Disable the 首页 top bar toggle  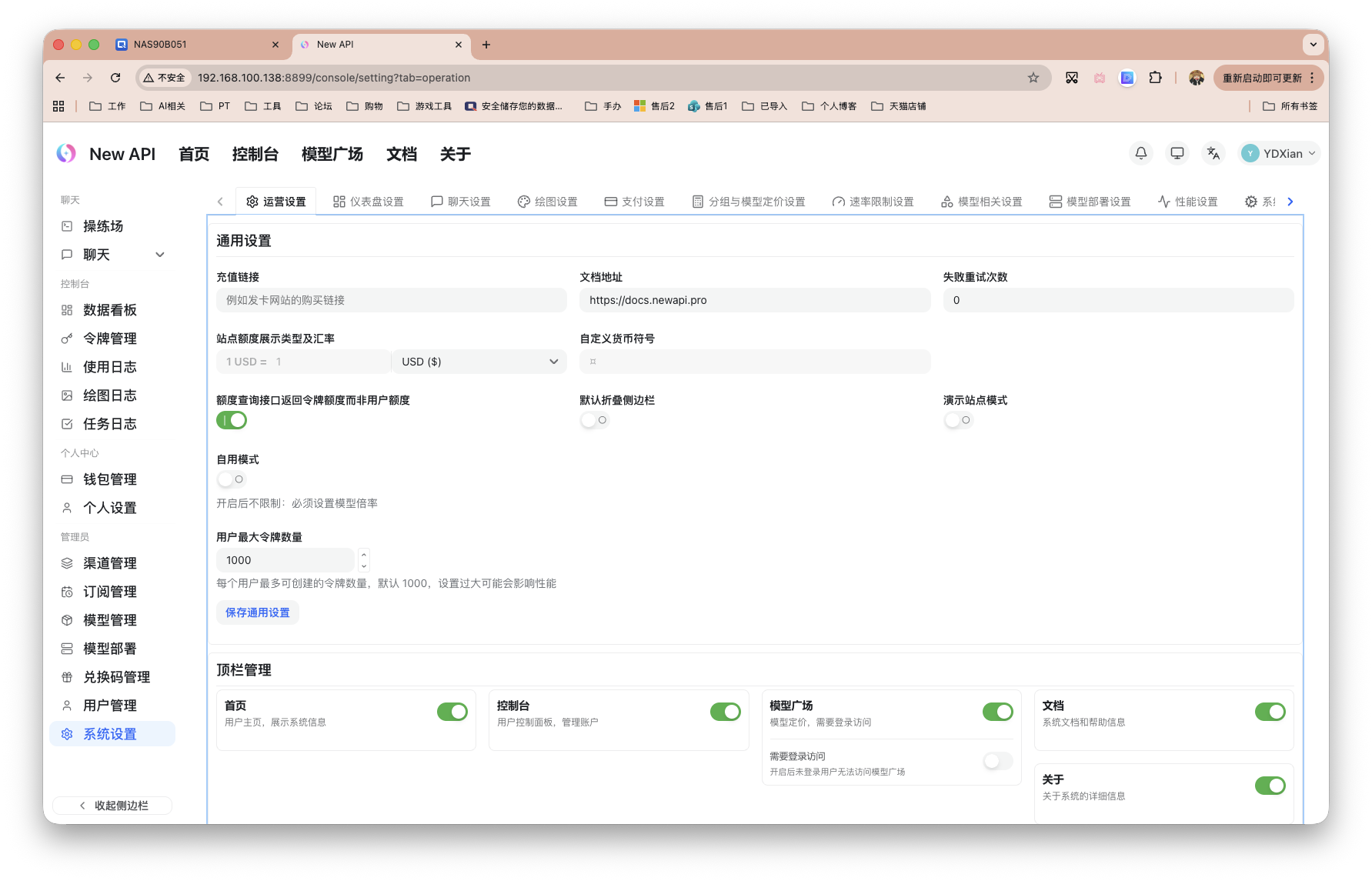(x=452, y=712)
